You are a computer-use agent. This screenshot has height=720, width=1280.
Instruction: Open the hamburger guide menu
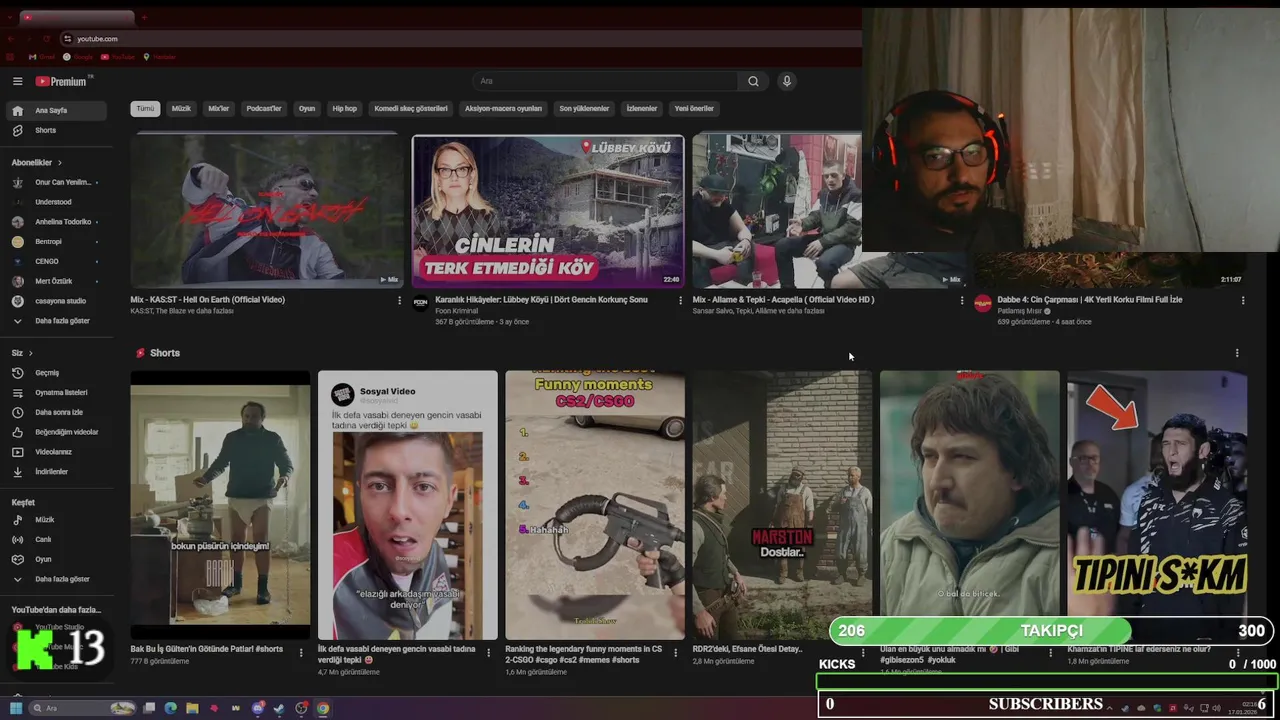coord(17,81)
